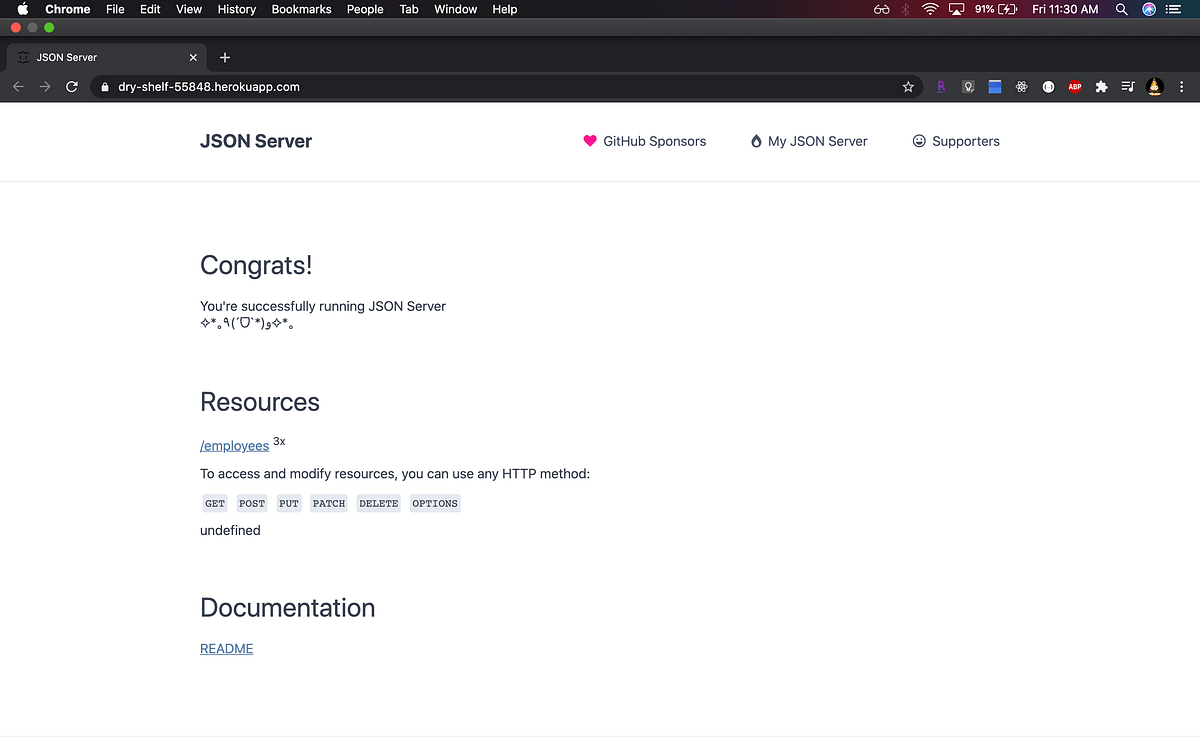Screen dimensions: 1200x750
Task: Click the bookmark star icon in address bar
Action: click(x=908, y=87)
